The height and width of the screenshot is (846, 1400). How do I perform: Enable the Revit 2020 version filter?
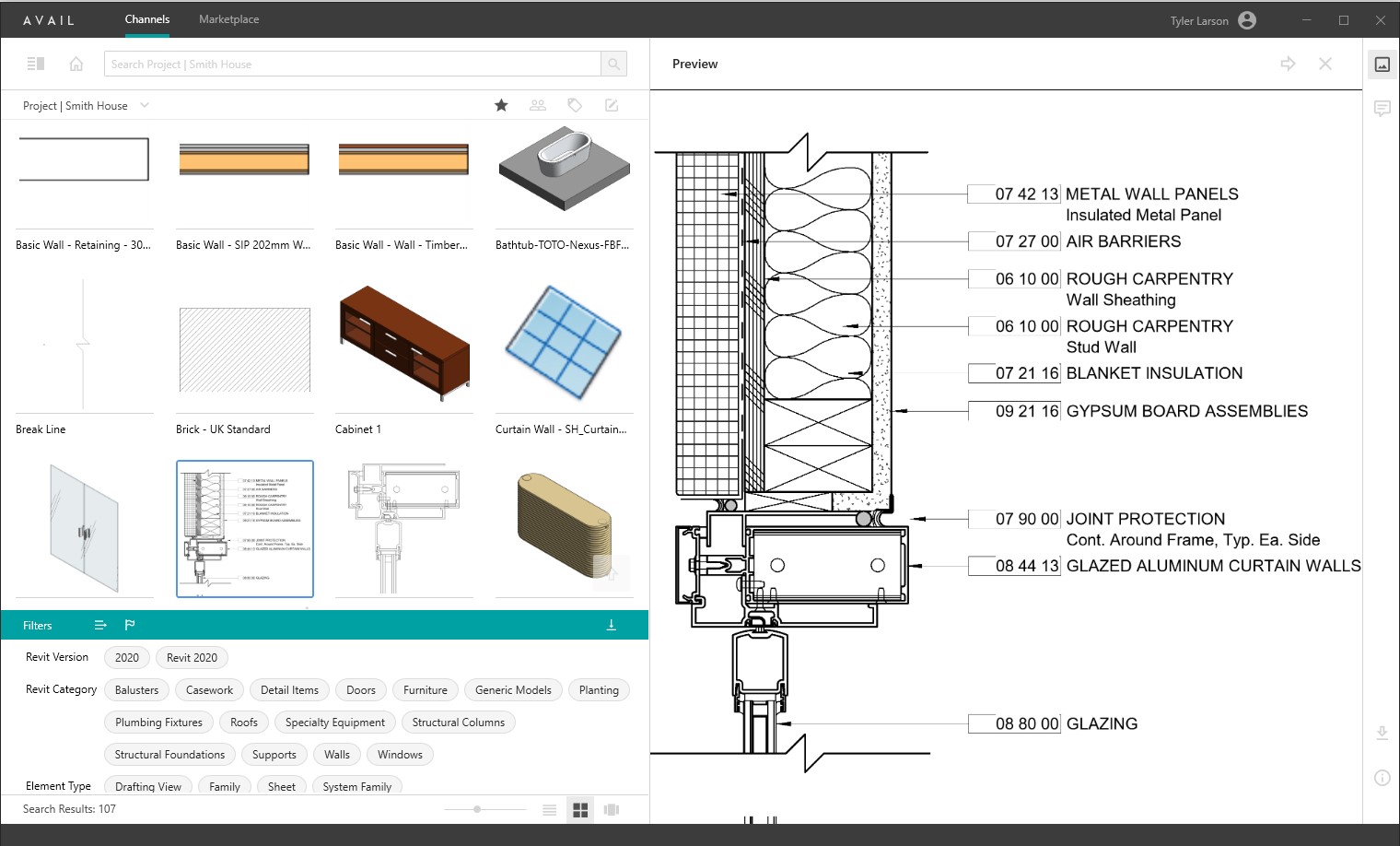tap(192, 657)
